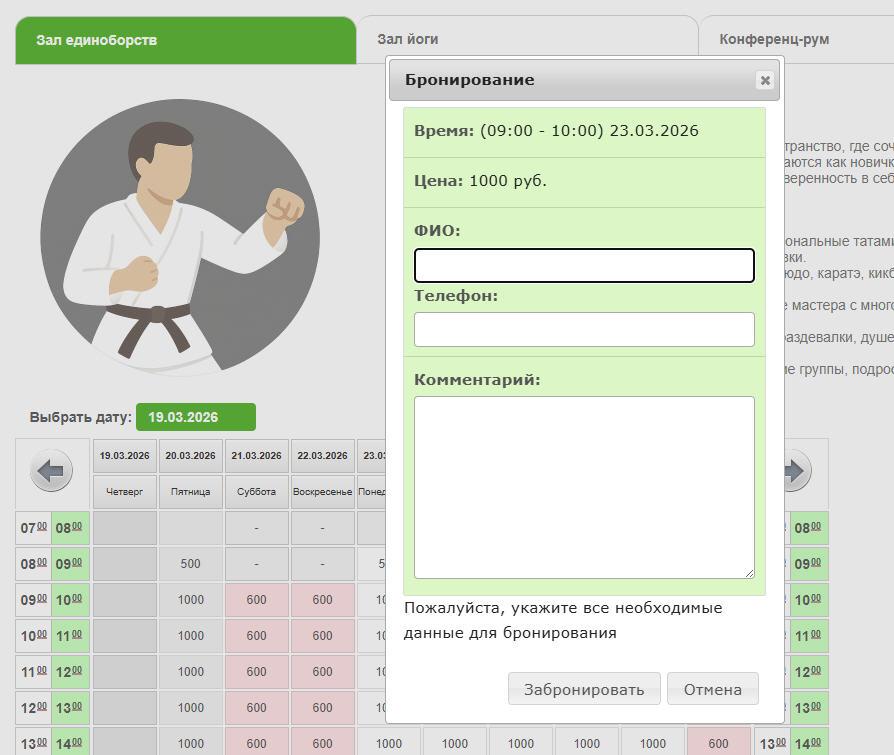Click the left 07-08 time row label

[x=52, y=527]
